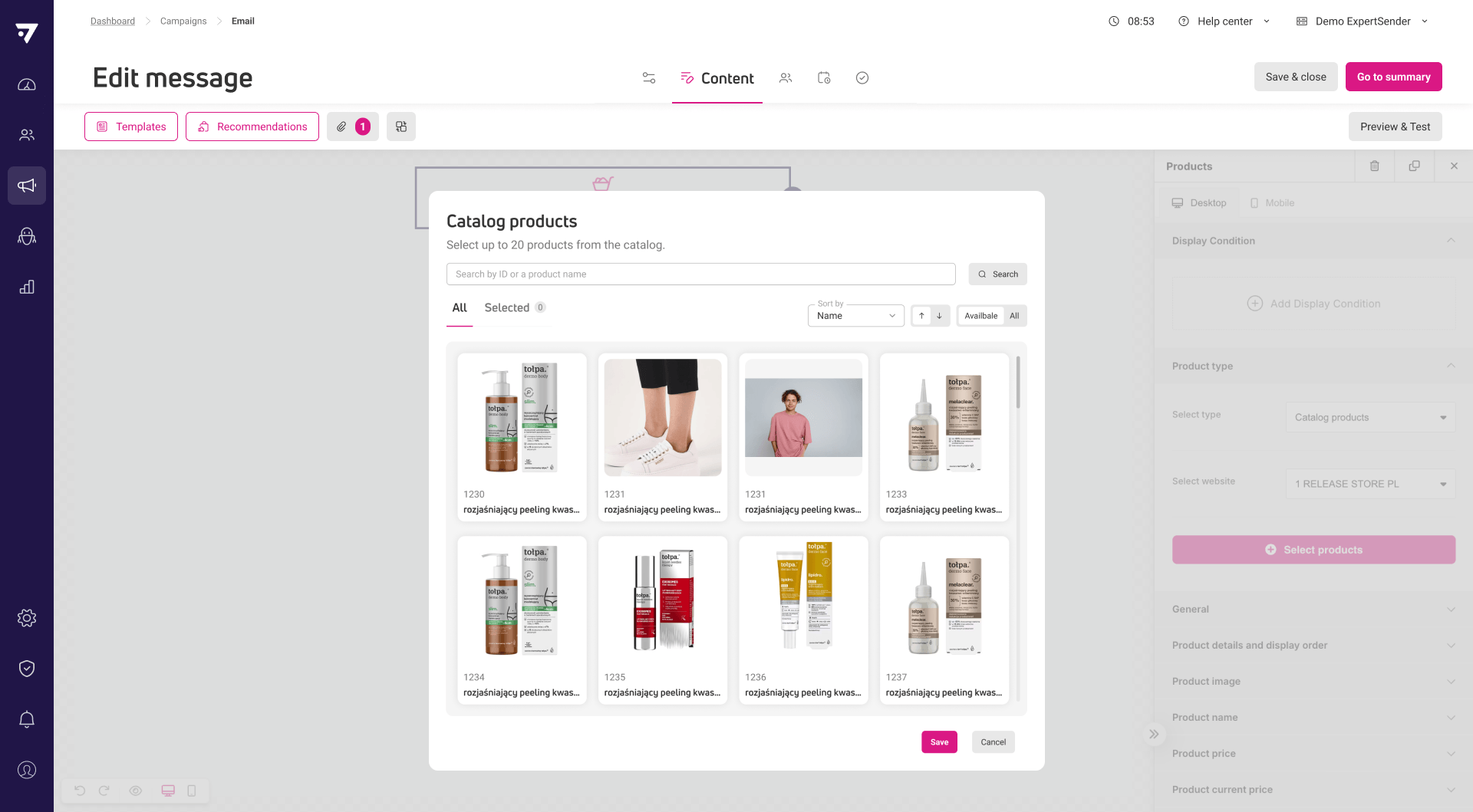This screenshot has width=1473, height=812.
Task: Go to the recipients step icon
Action: click(786, 77)
